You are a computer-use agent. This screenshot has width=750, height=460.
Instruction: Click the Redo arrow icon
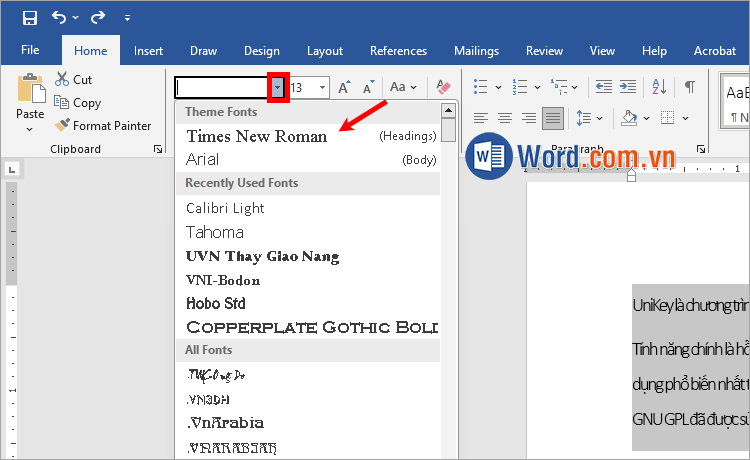coord(97,17)
